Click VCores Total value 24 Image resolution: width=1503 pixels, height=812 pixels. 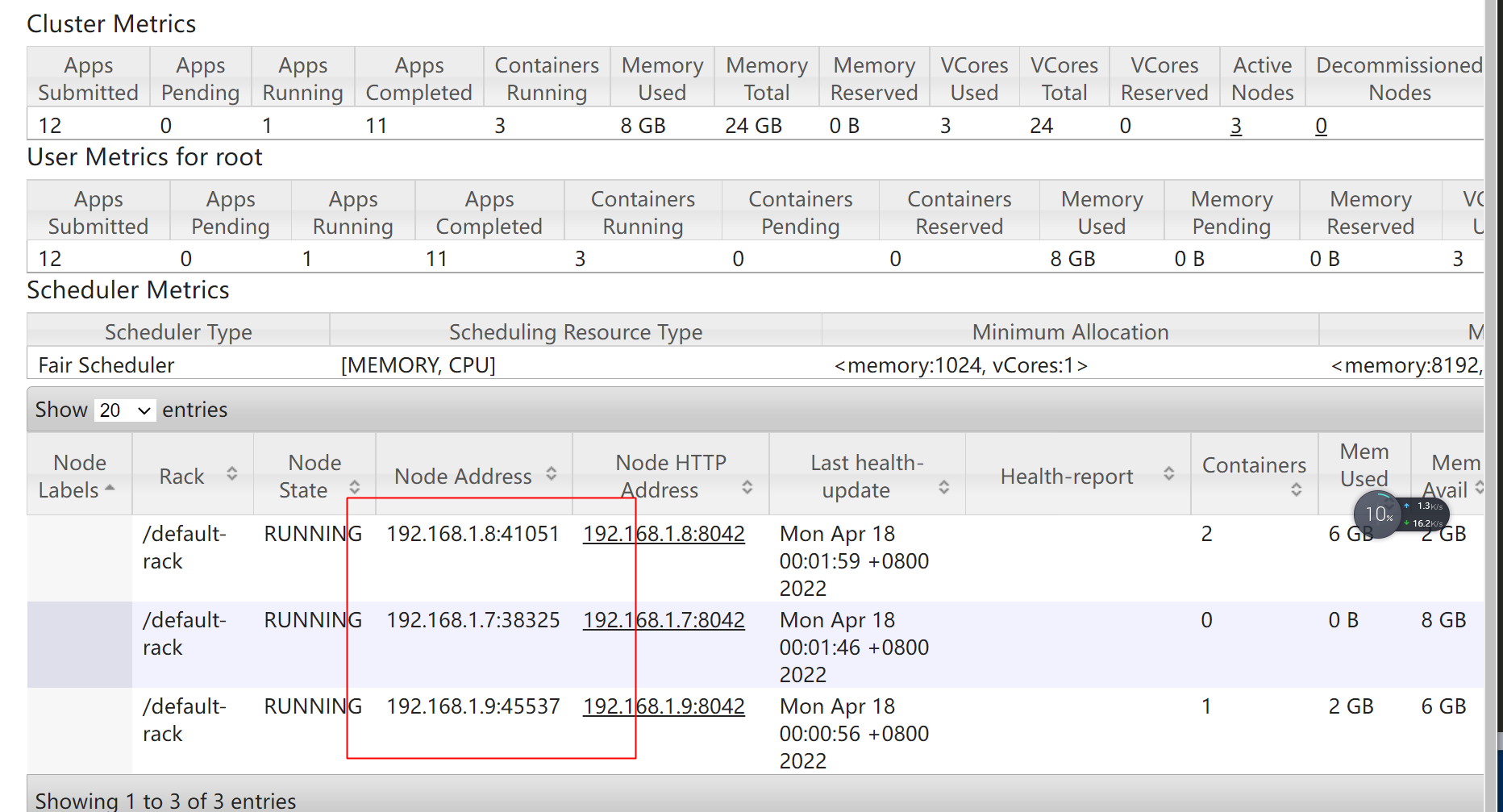coord(1041,126)
